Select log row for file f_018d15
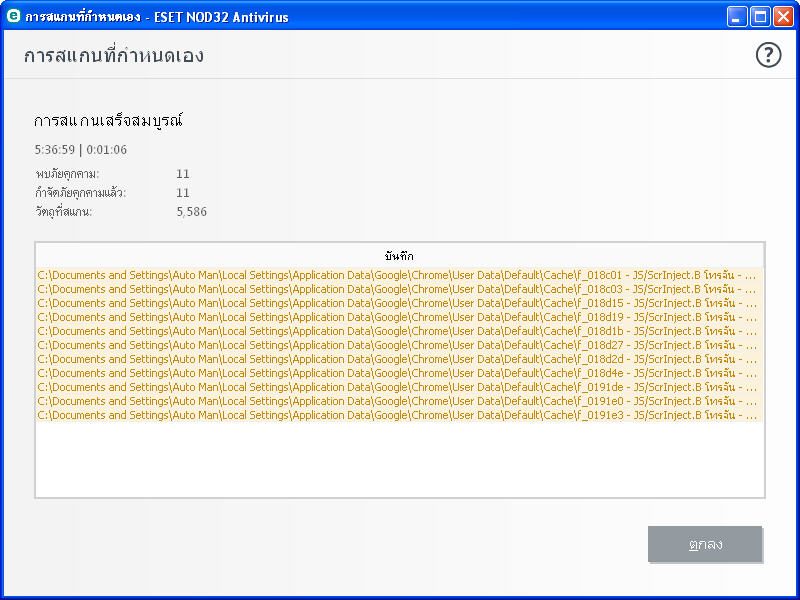Image resolution: width=800 pixels, height=600 pixels. click(399, 303)
